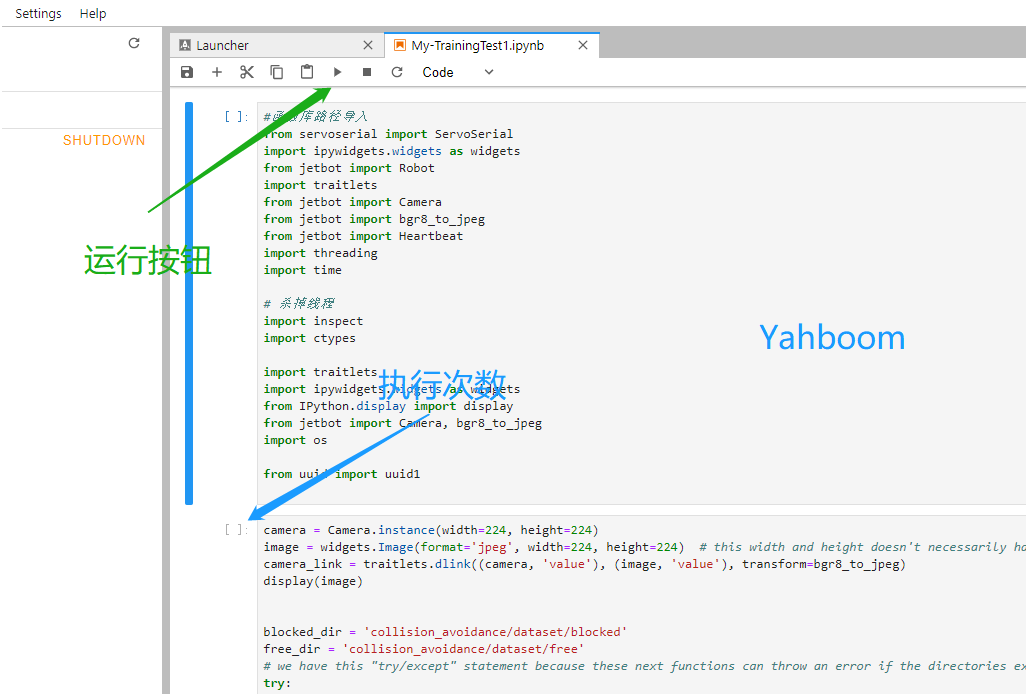Image resolution: width=1028 pixels, height=696 pixels.
Task: Click the 'display(image)' line in second cell
Action: pos(313,581)
